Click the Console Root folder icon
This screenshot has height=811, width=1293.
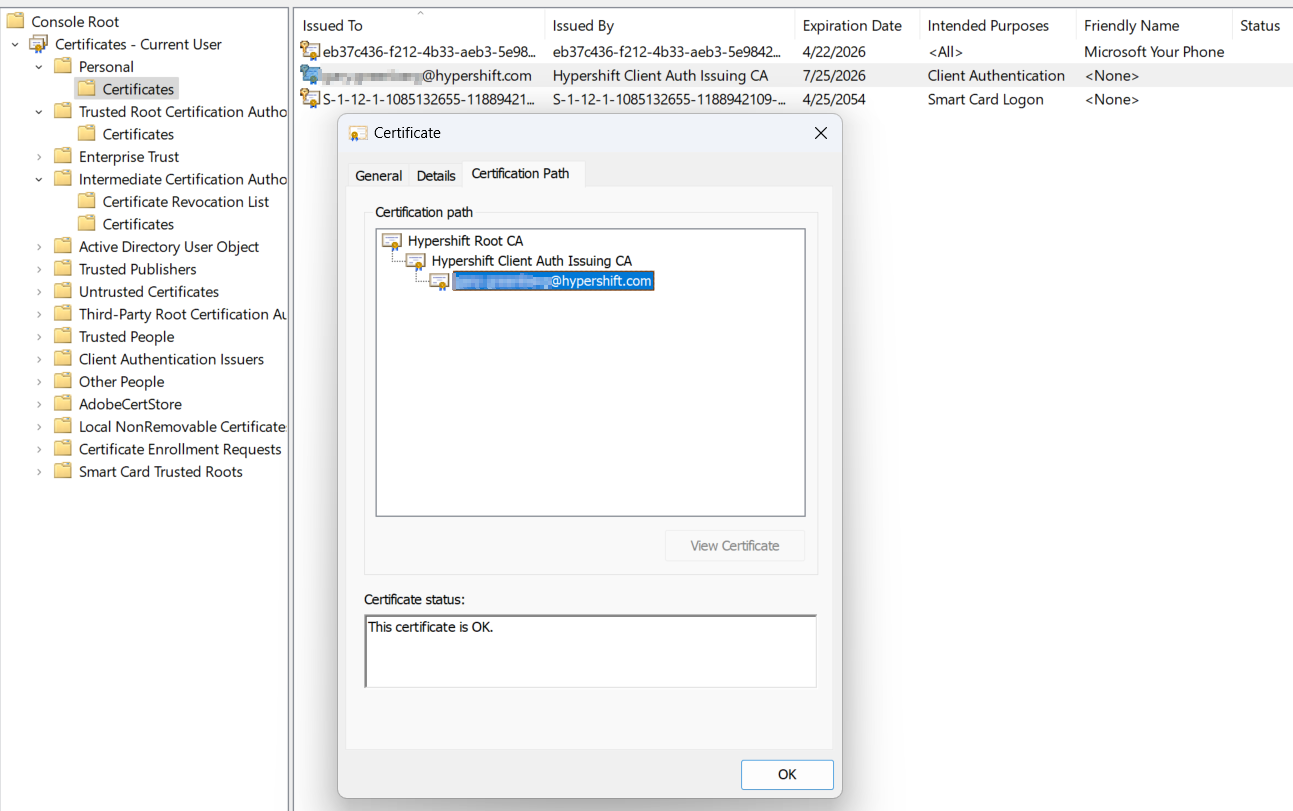[x=16, y=21]
